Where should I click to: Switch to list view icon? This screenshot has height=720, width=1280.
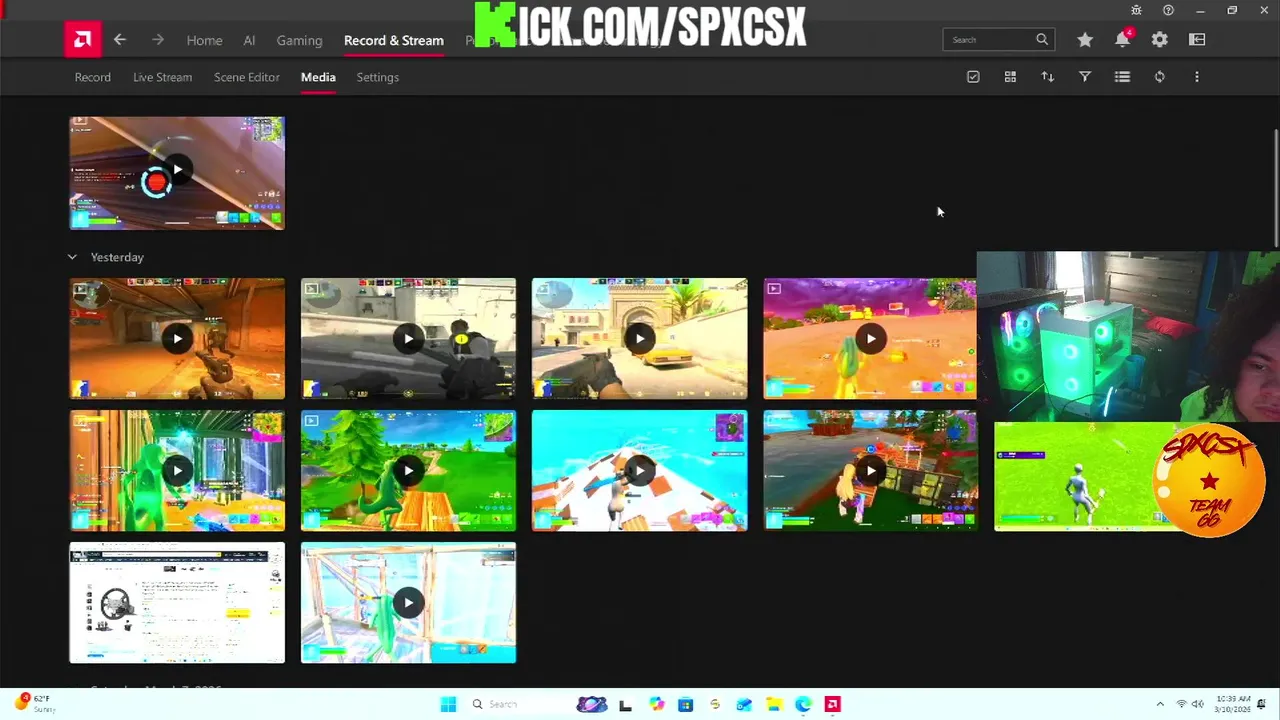tap(1122, 77)
